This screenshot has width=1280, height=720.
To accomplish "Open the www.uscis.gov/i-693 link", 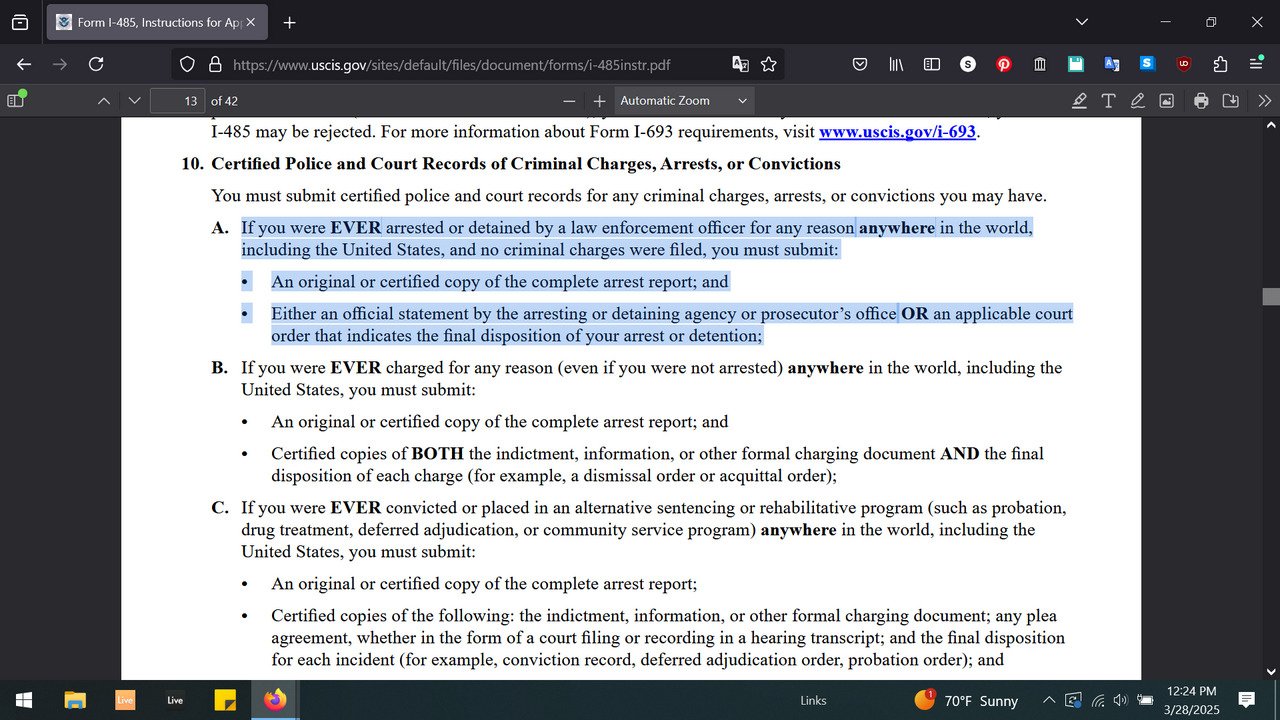I will (897, 131).
